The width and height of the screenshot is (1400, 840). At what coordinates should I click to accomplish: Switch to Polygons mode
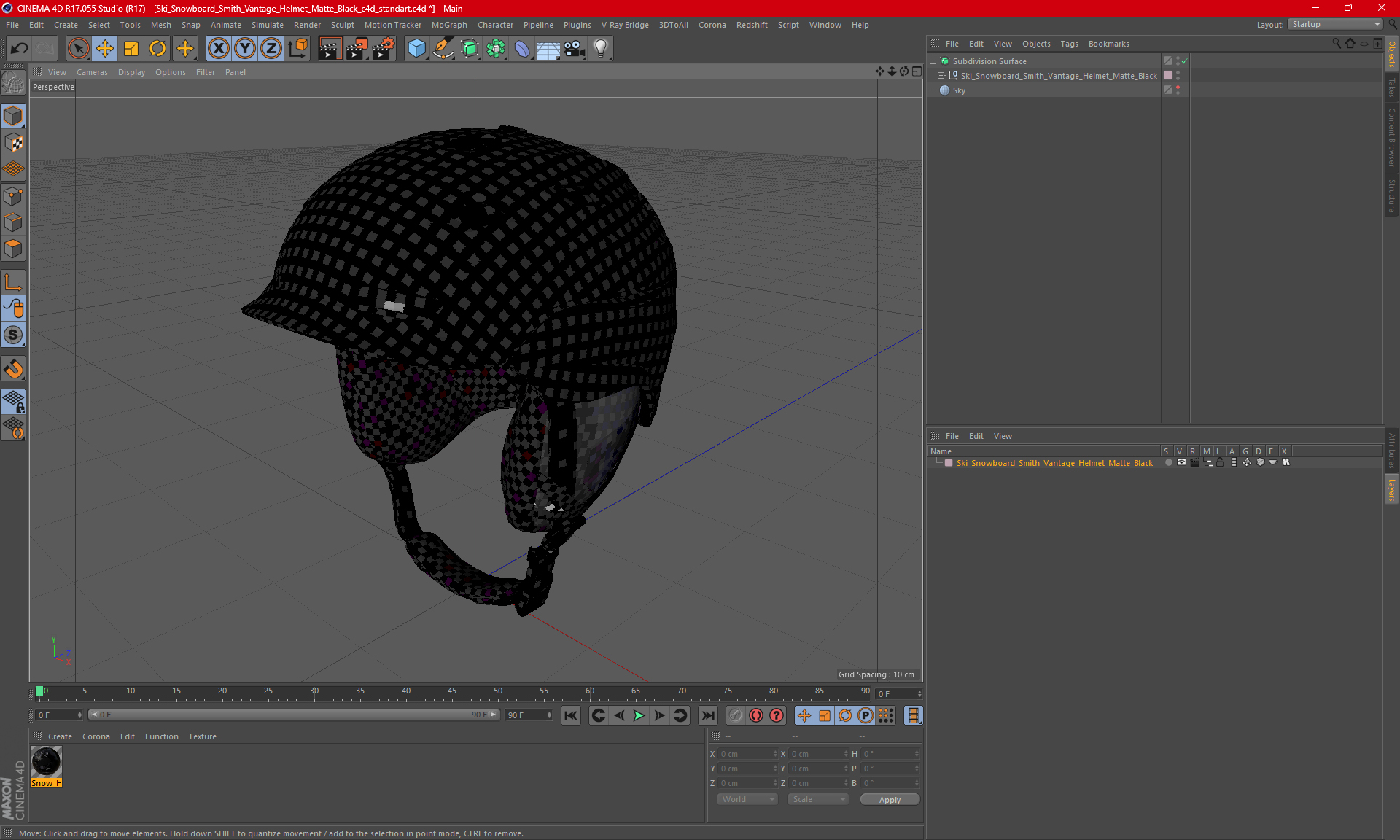point(13,249)
